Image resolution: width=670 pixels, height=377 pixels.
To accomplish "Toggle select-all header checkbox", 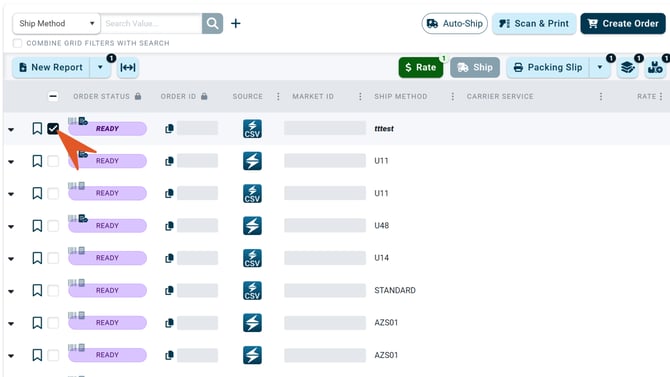I will point(53,96).
